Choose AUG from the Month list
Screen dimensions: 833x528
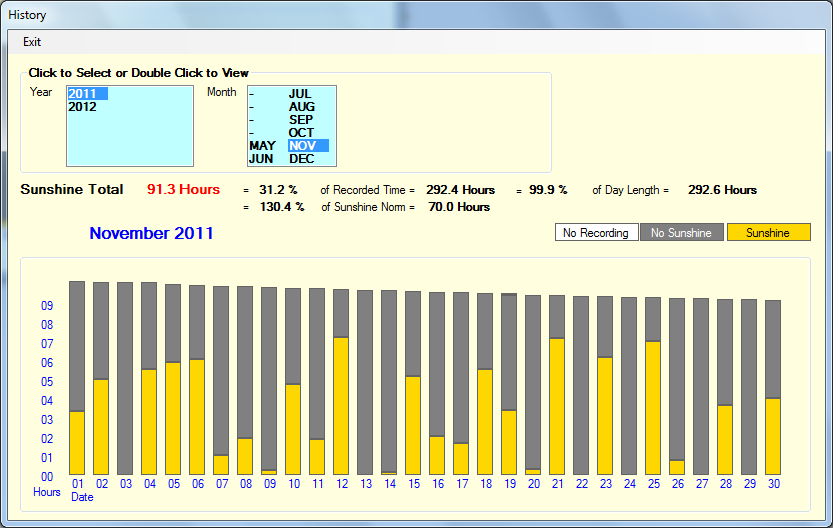(301, 107)
